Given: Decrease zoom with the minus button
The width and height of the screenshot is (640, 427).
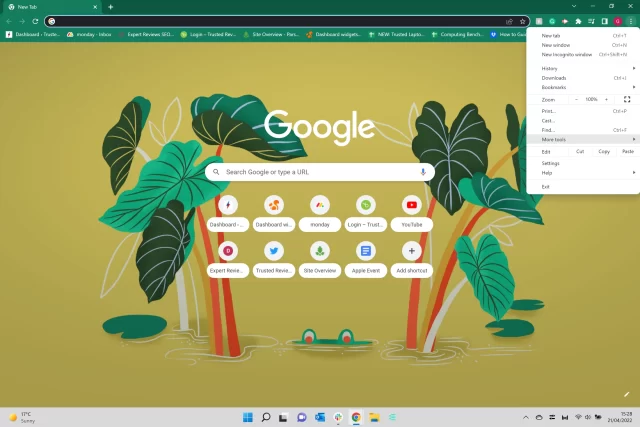Looking at the screenshot, I should [576, 99].
